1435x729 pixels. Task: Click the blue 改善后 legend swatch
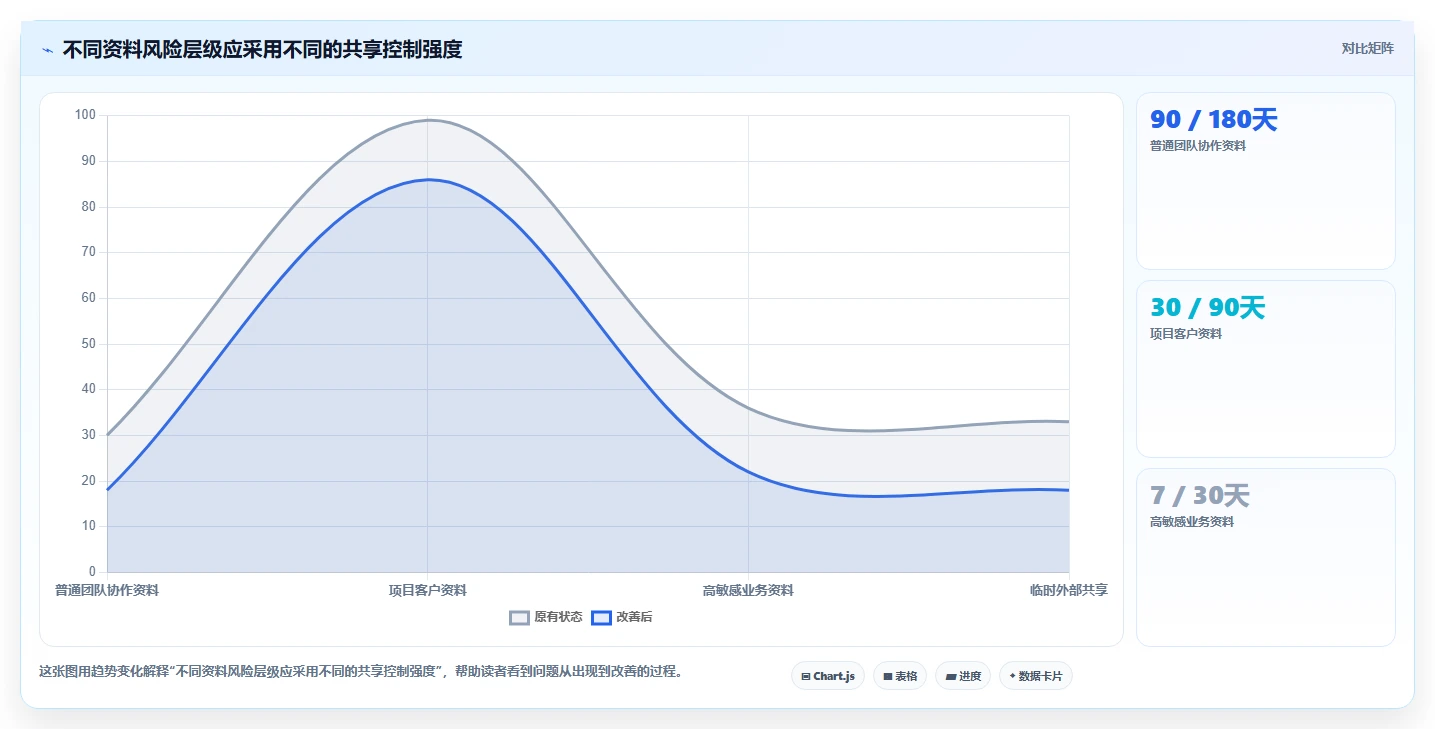point(601,617)
